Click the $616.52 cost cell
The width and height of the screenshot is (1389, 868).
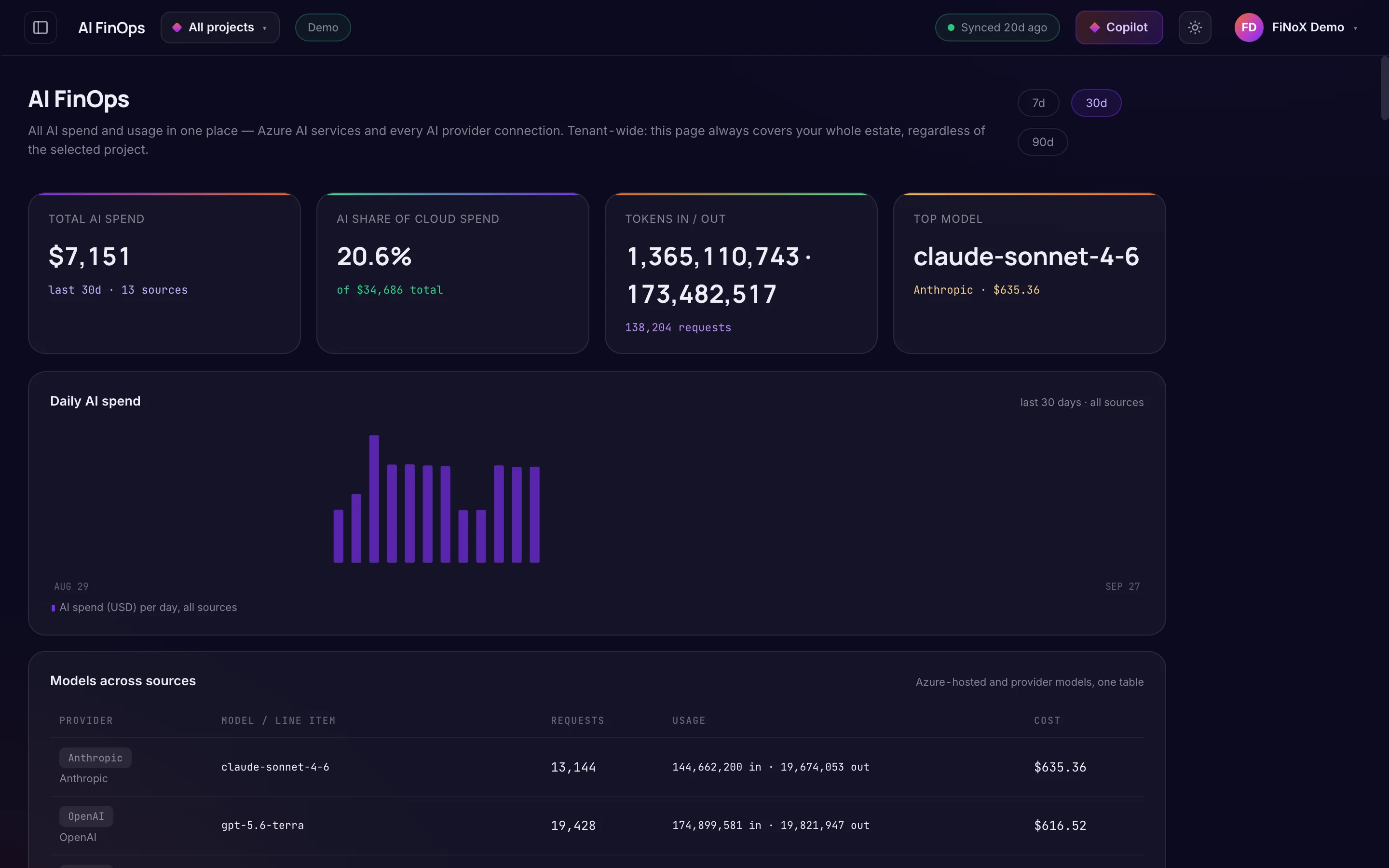click(x=1060, y=826)
